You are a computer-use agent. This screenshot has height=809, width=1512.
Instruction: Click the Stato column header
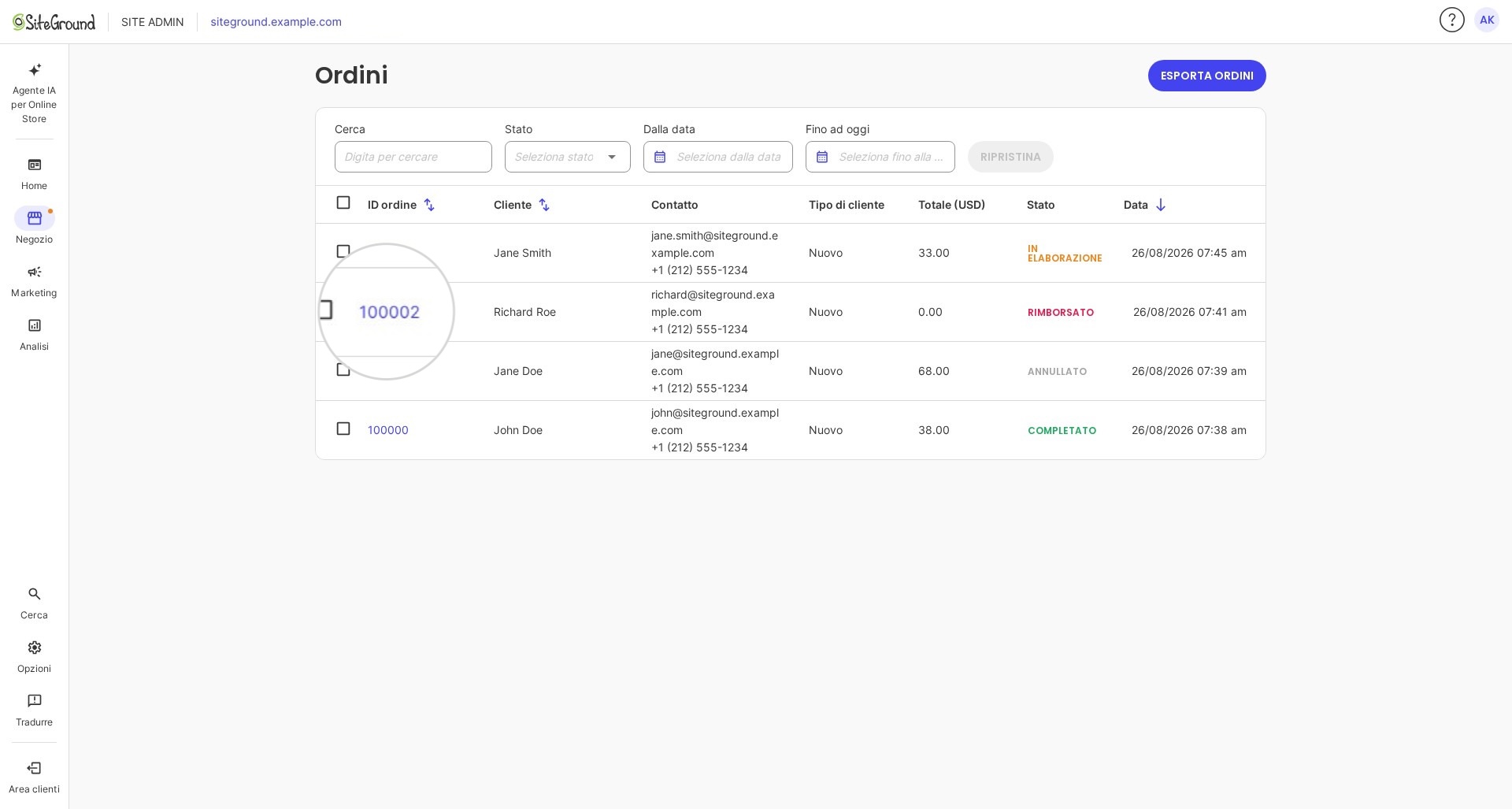pyautogui.click(x=1040, y=205)
